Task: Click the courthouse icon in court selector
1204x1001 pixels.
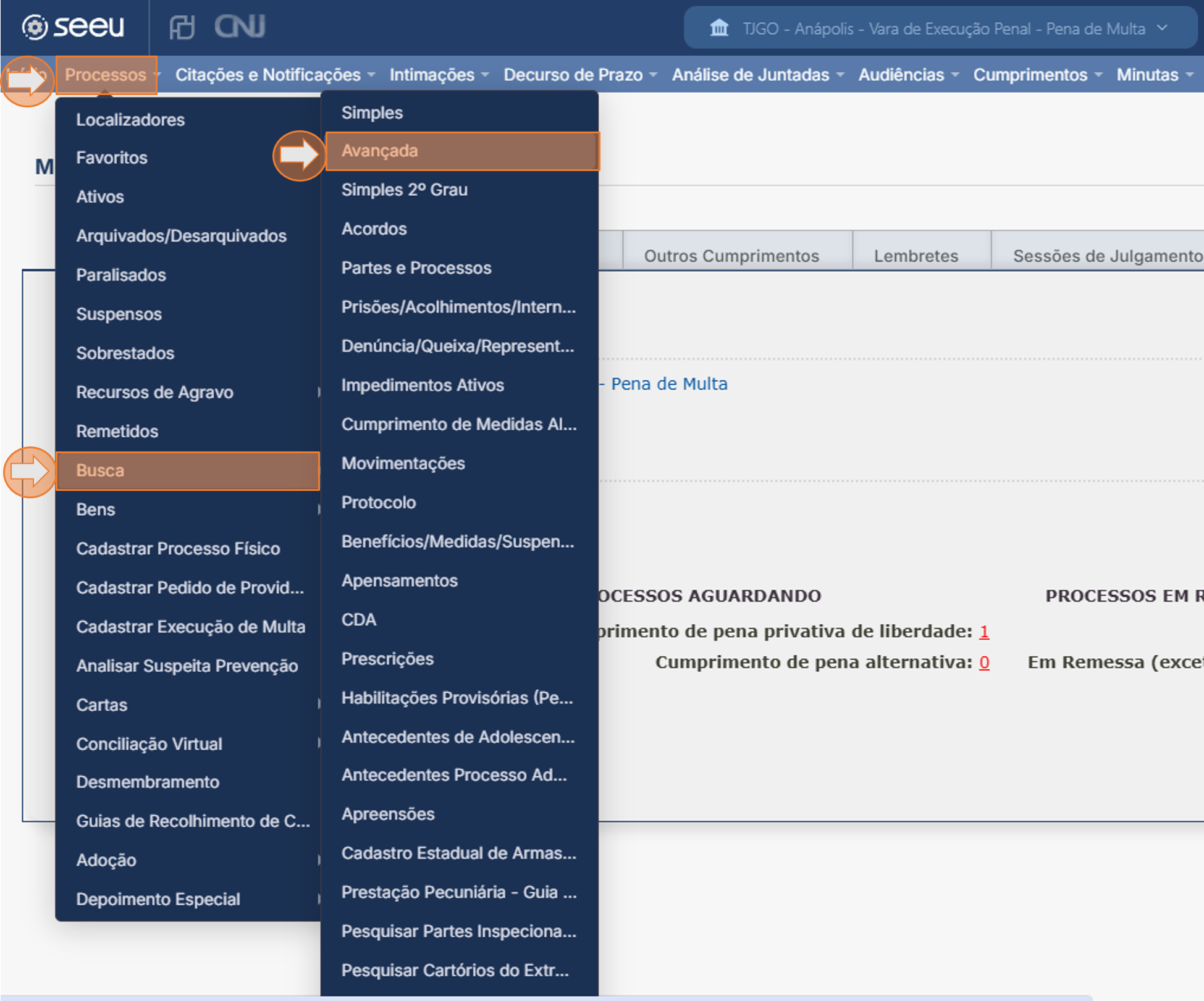Action: pos(719,28)
